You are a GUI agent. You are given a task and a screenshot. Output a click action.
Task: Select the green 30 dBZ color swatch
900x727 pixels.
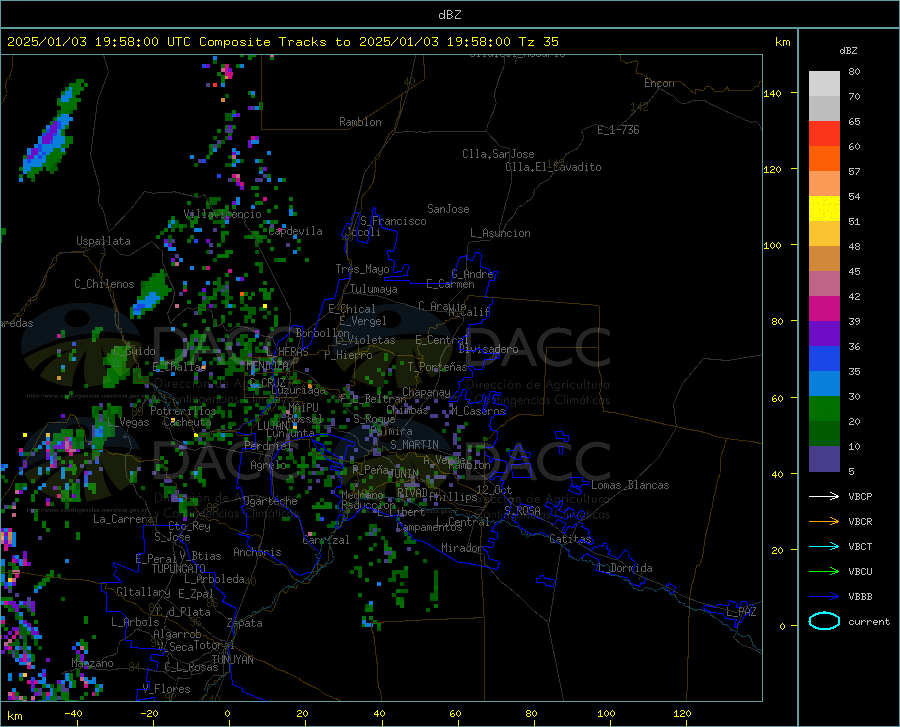pos(824,409)
